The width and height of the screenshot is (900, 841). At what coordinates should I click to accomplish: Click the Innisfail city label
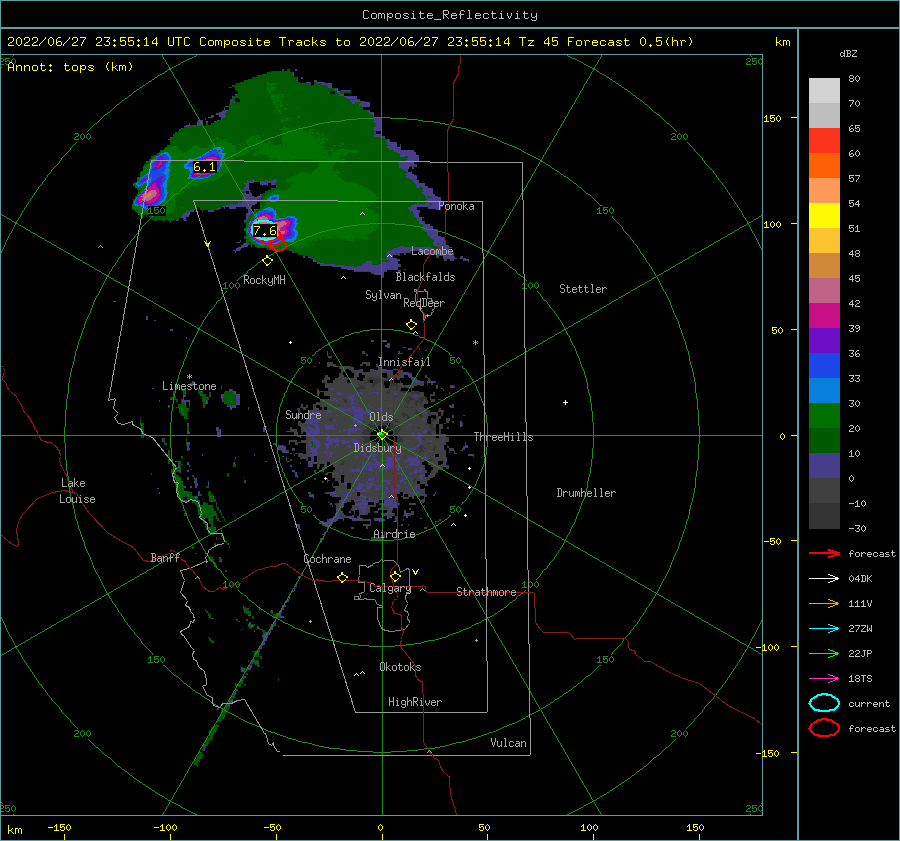pyautogui.click(x=404, y=362)
